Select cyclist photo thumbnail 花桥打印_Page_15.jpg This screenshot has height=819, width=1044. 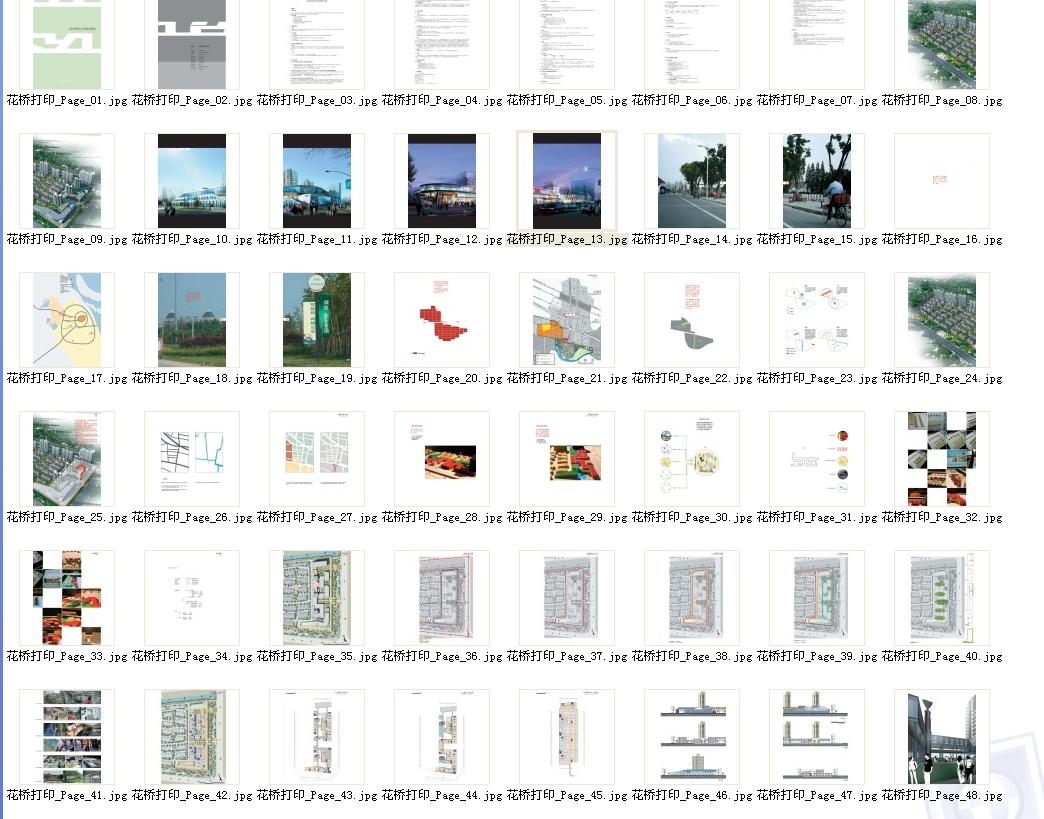(x=817, y=181)
